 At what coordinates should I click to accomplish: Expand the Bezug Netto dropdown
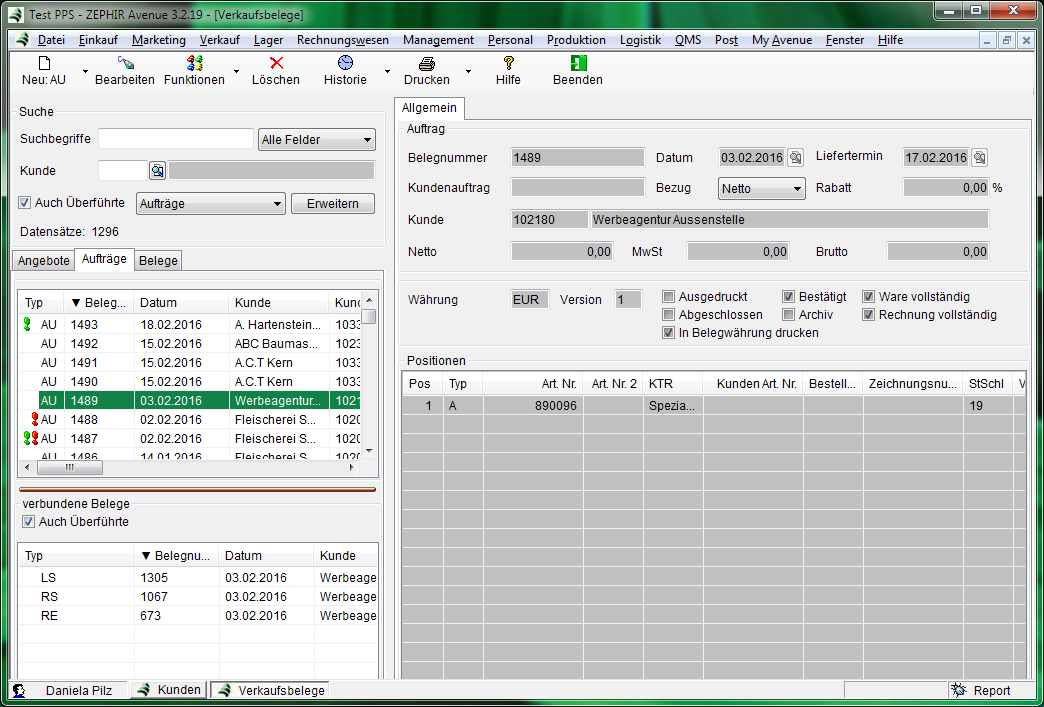(x=761, y=189)
